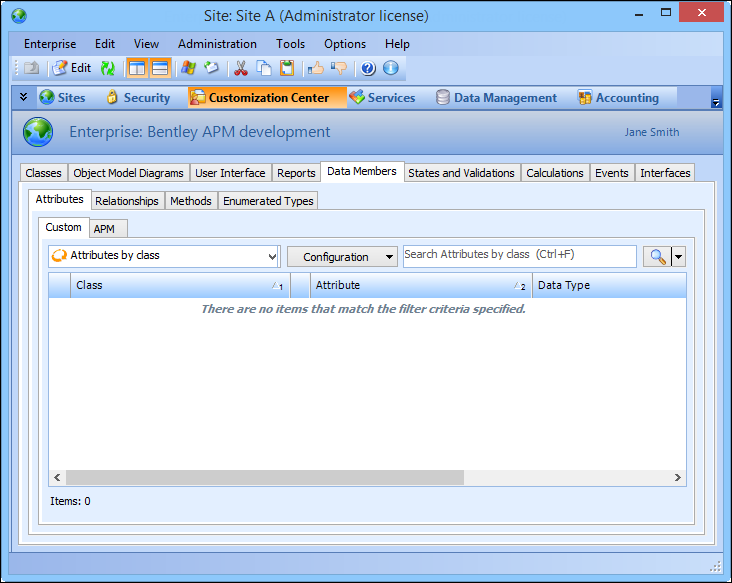This screenshot has height=583, width=732.
Task: Click Enterprise: Bentley APM development heading
Action: 200,132
